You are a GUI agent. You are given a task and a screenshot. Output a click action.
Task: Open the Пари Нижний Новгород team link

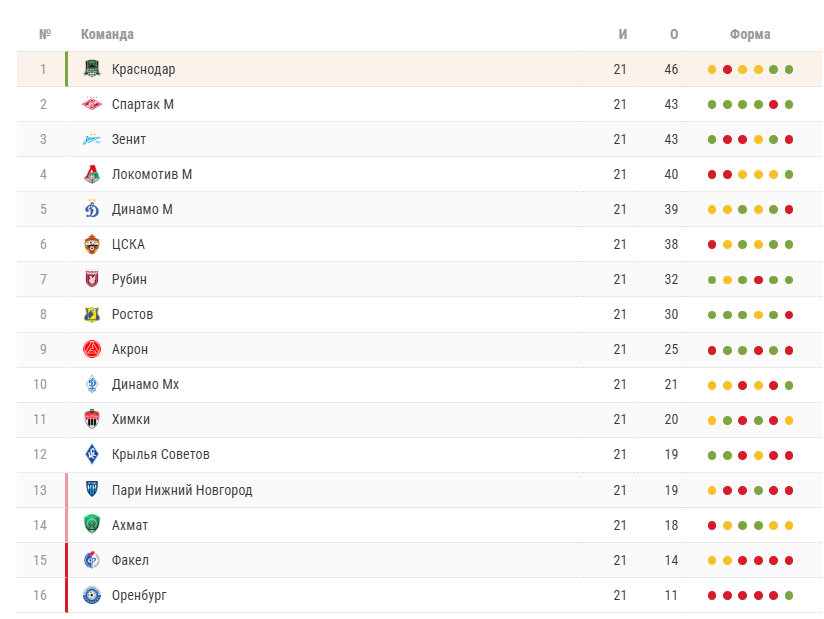pos(182,490)
